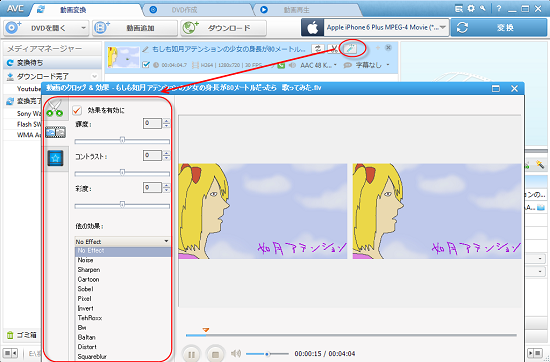Select highlighted No Effect list entry
Viewport: 550px width, 362px height.
point(123,251)
